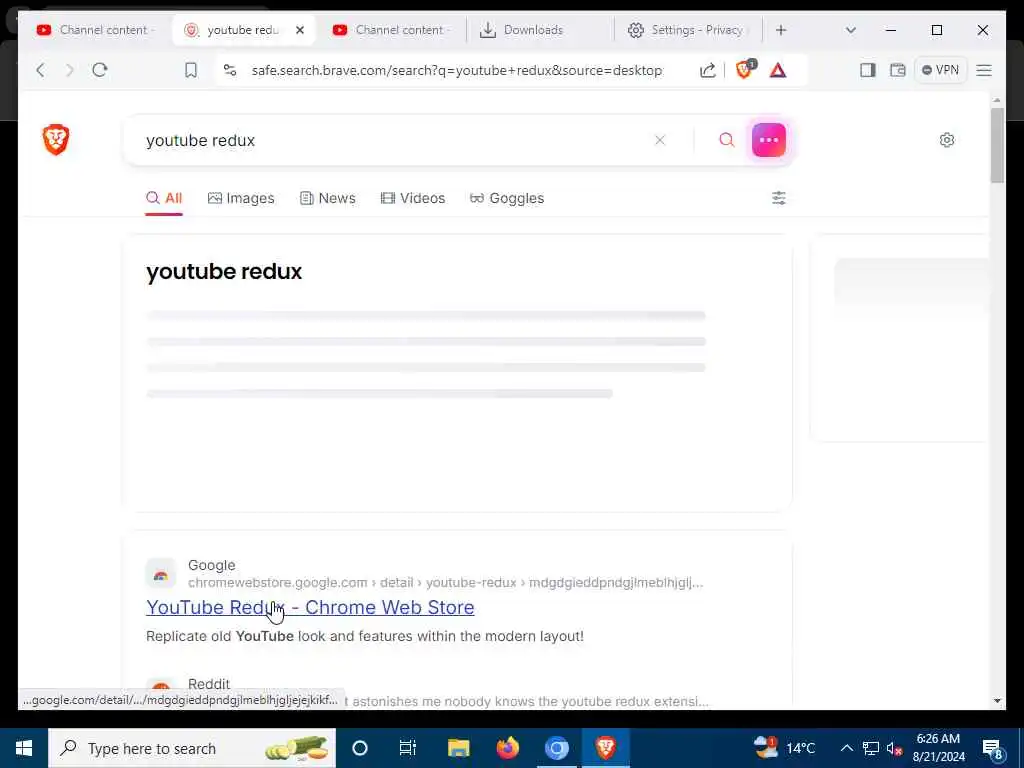Viewport: 1024px width, 768px height.
Task: Go back to previous page
Action: pyautogui.click(x=40, y=70)
